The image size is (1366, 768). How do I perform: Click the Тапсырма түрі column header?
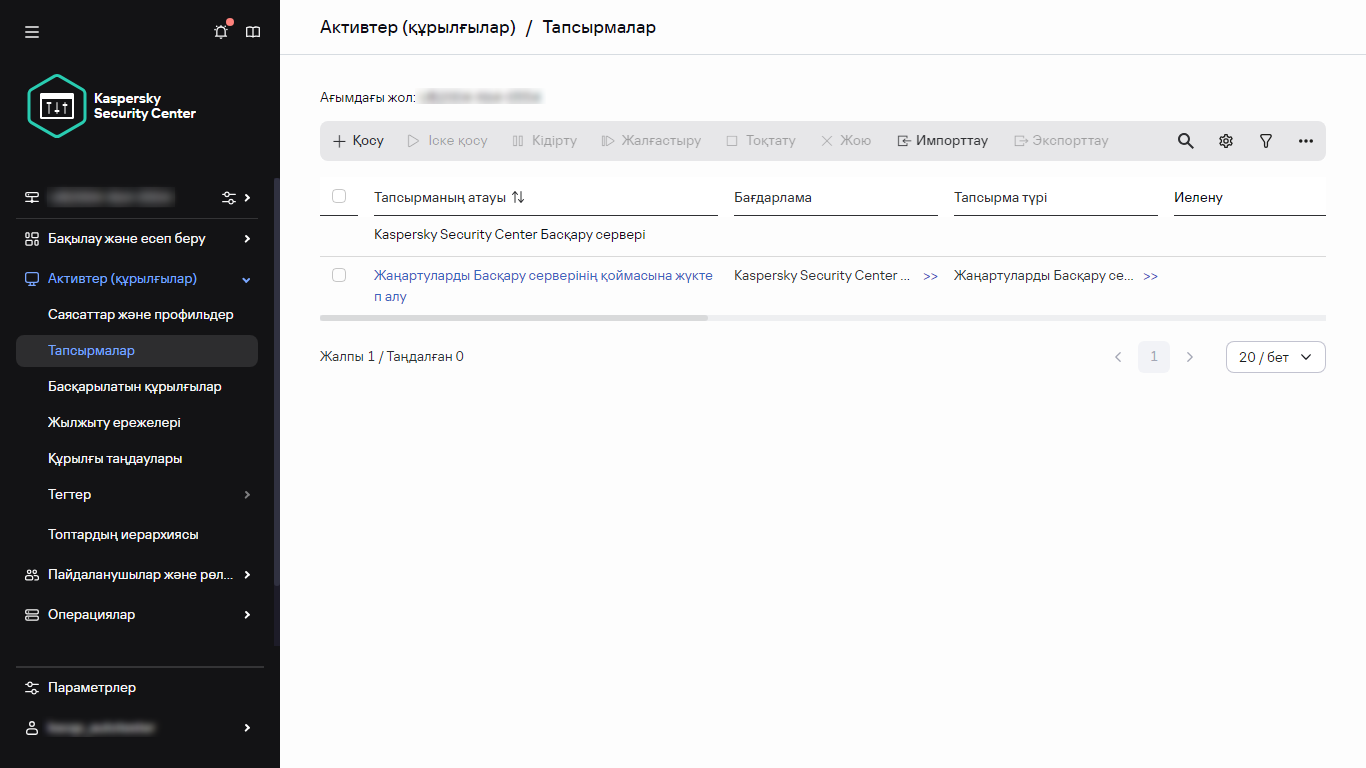tap(1001, 197)
